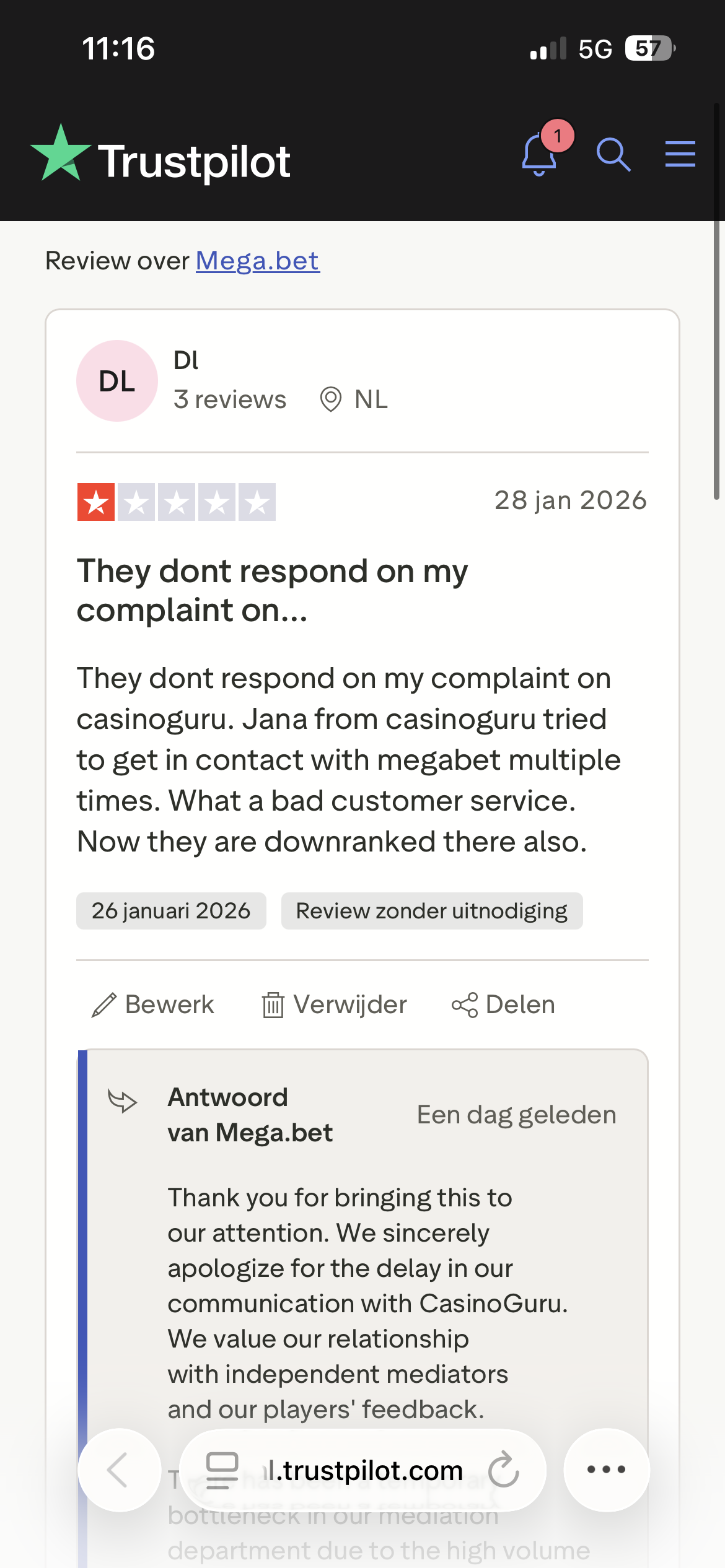This screenshot has width=725, height=1568.
Task: Edit review with Bewerk button
Action: coord(153,1004)
